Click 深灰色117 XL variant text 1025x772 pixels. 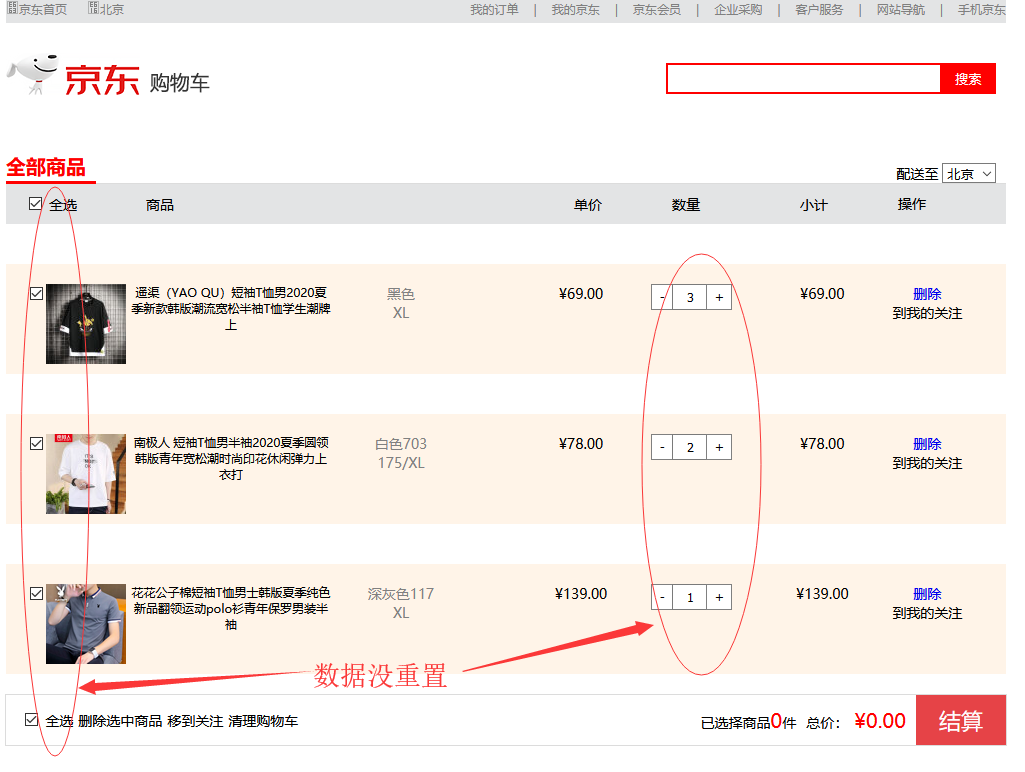[x=401, y=603]
